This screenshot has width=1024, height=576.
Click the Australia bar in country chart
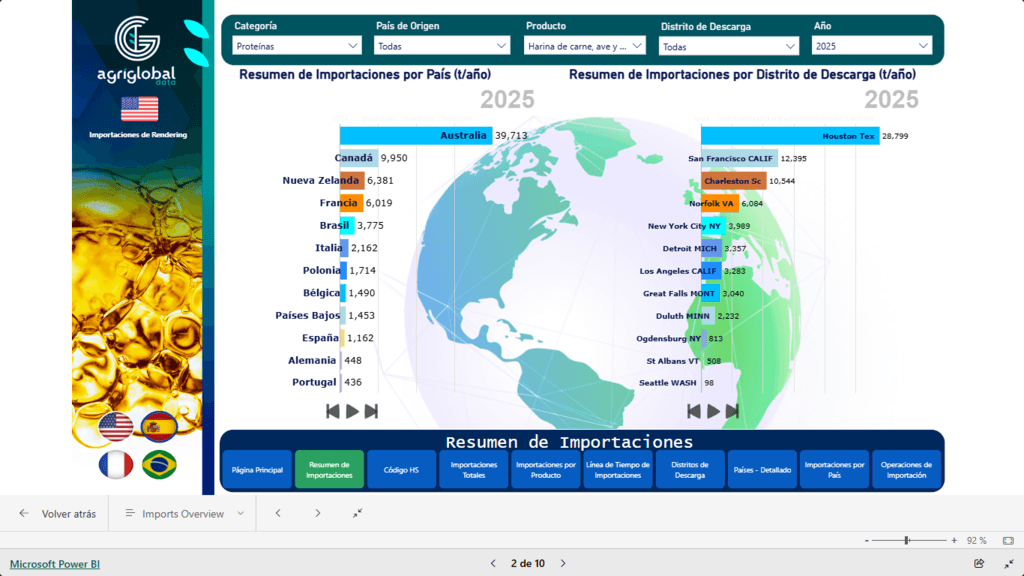pos(415,136)
